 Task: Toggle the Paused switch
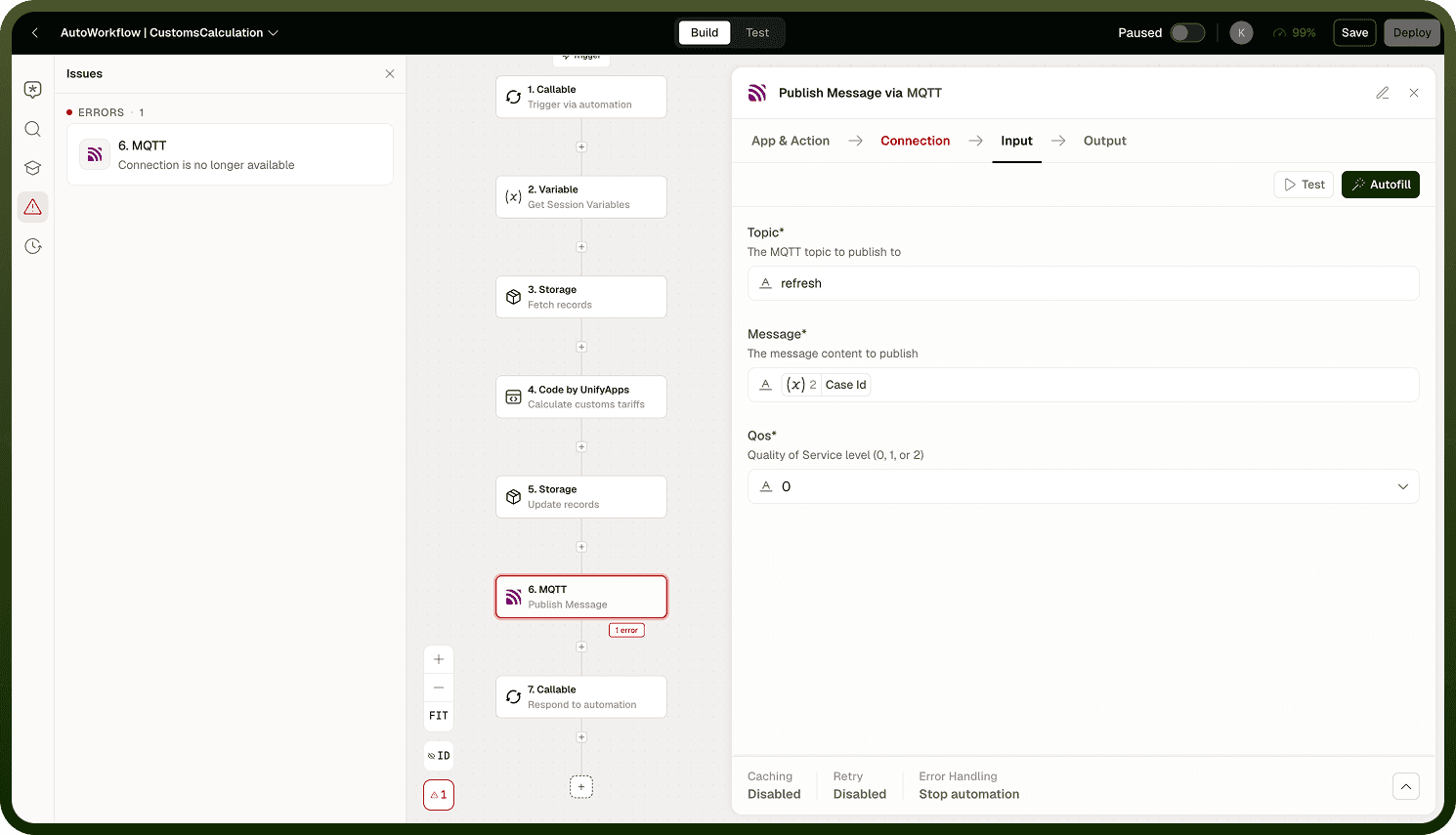pos(1187,32)
